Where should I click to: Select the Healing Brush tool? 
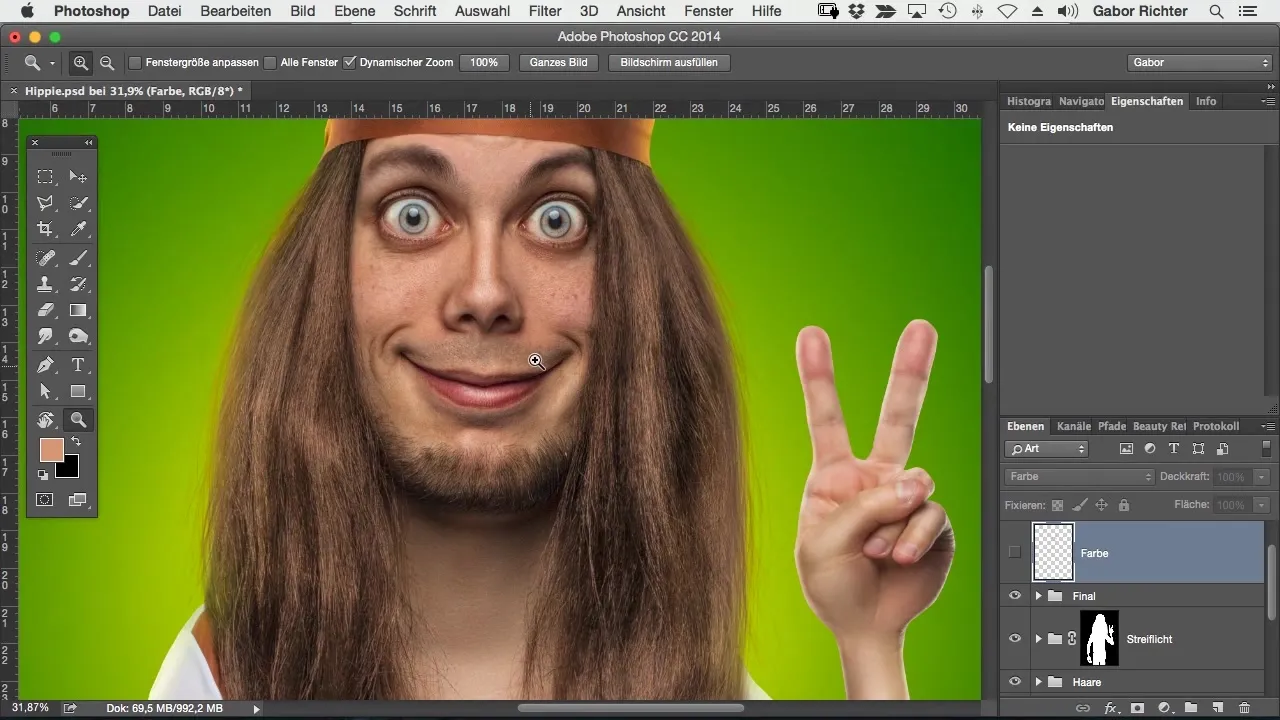coord(45,259)
